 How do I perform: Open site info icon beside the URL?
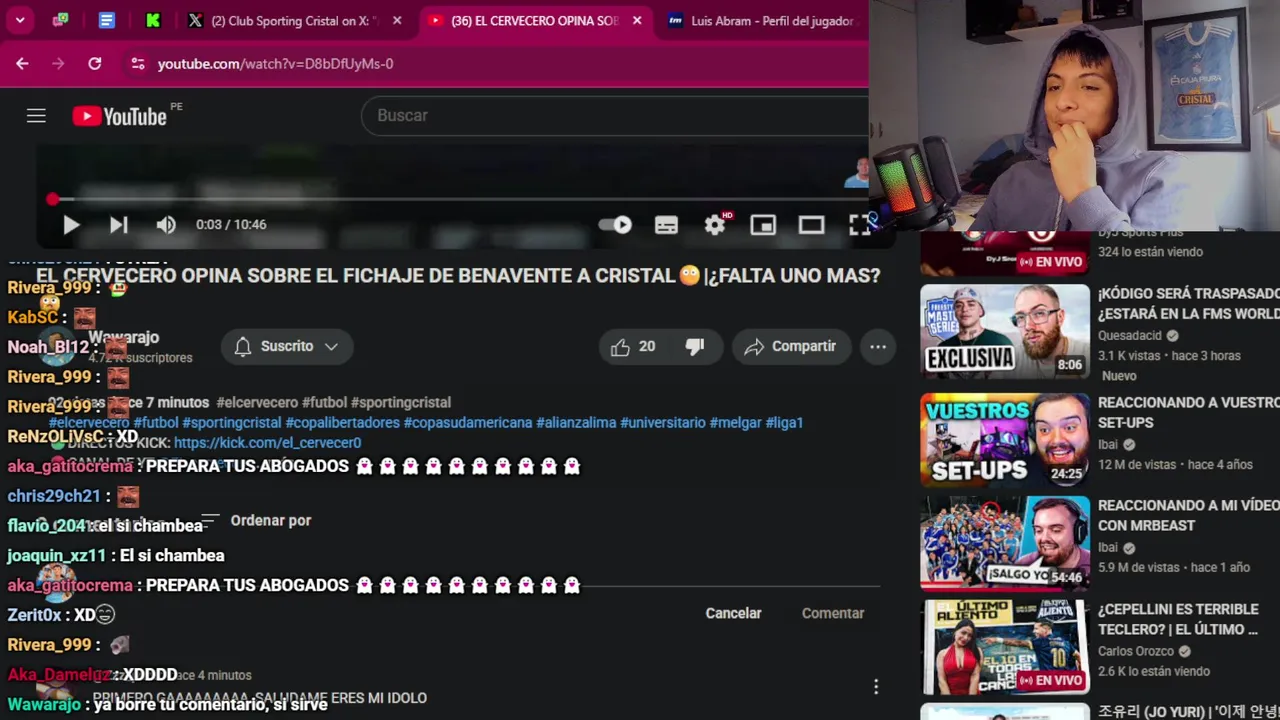(x=138, y=63)
